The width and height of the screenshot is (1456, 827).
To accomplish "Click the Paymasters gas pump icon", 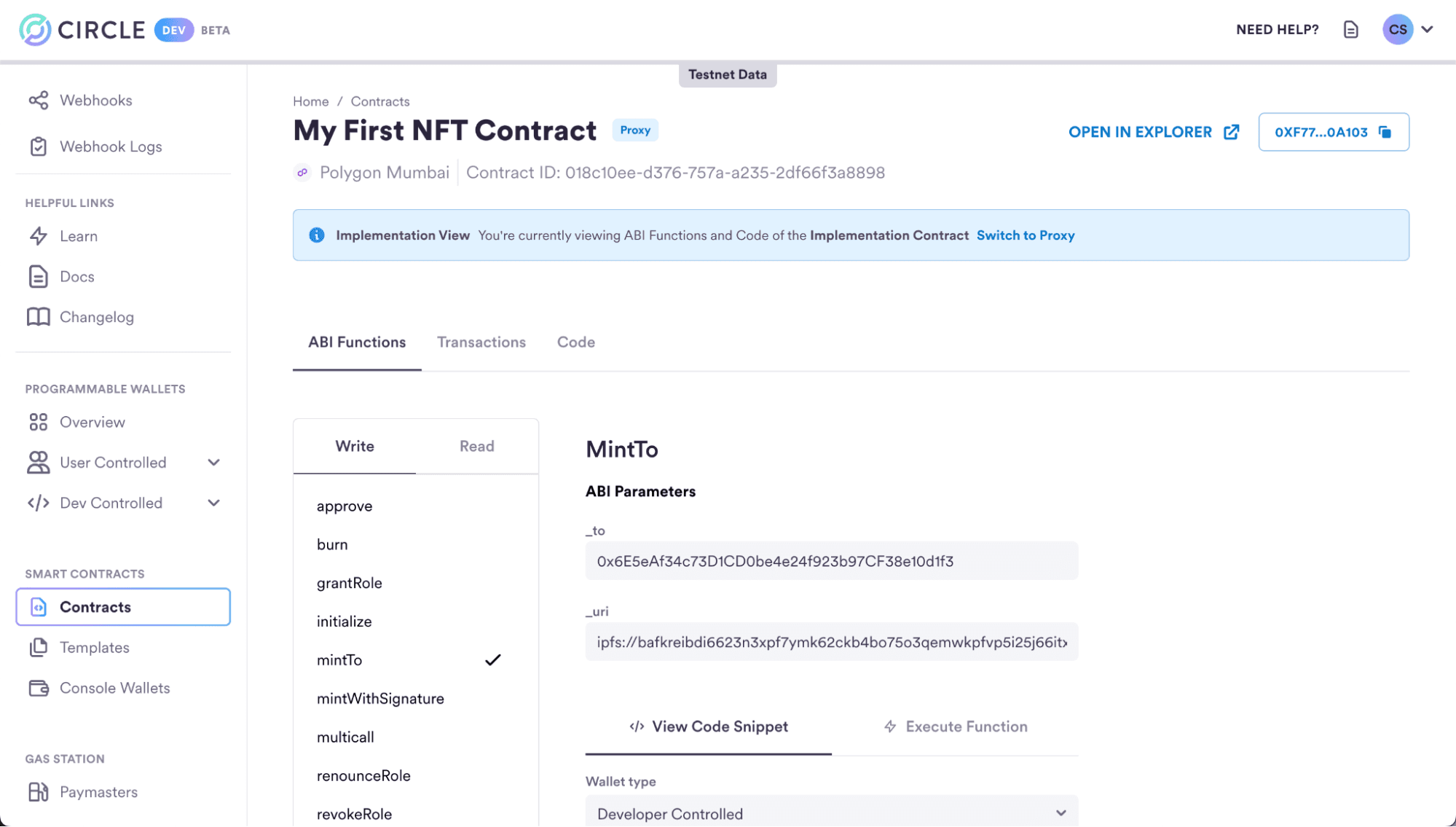I will [x=39, y=792].
